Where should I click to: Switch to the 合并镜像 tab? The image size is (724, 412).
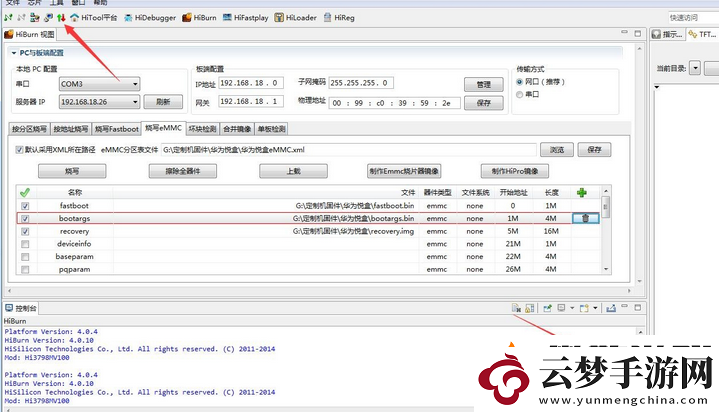pyautogui.click(x=237, y=129)
